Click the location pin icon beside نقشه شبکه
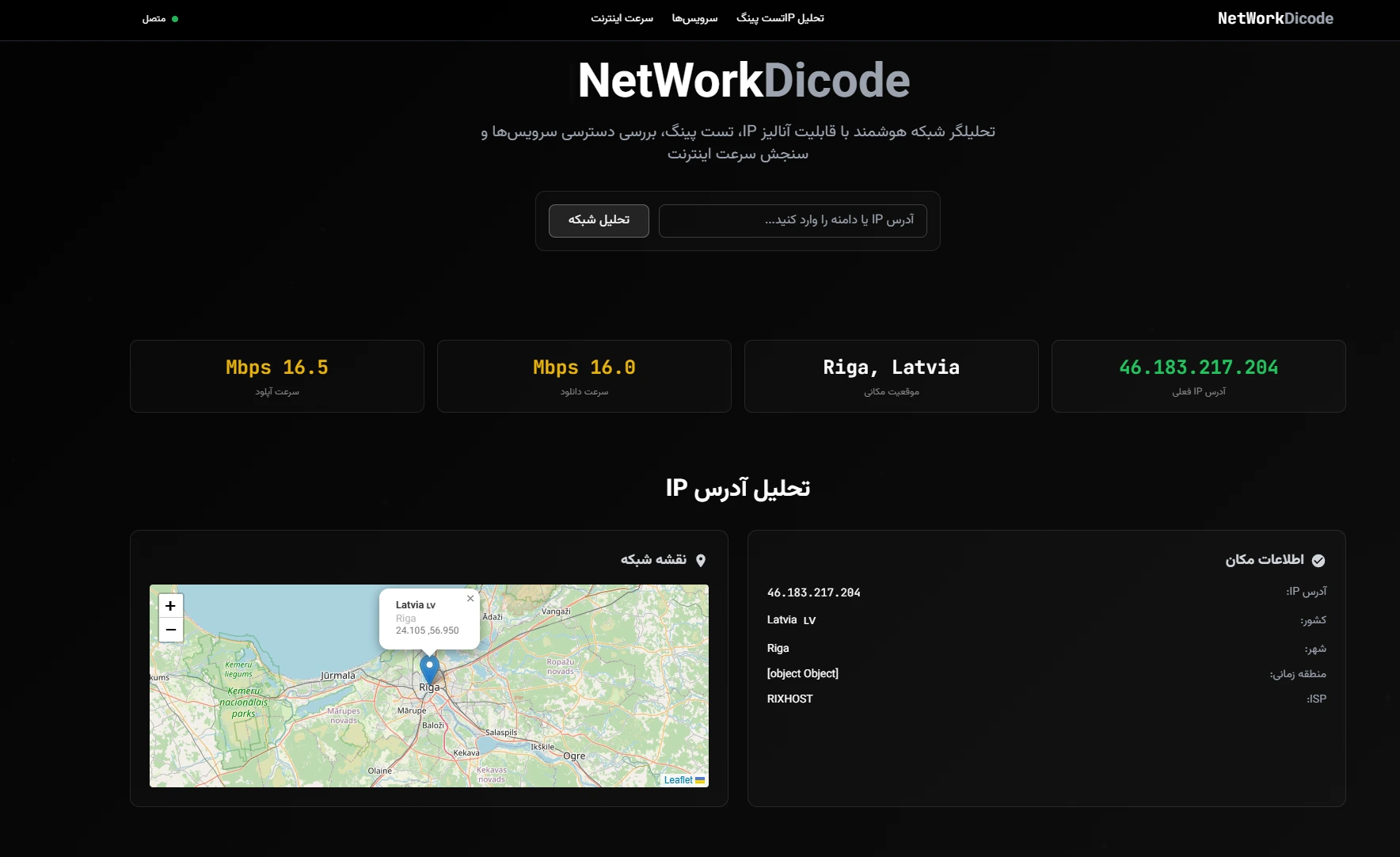Screen dimensions: 1400x857 coord(702,559)
